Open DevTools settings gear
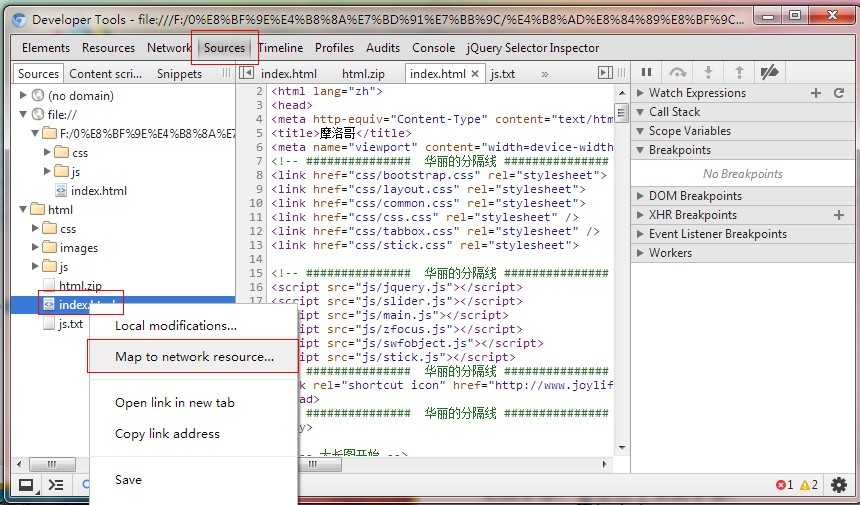The height and width of the screenshot is (505, 860). tap(839, 485)
